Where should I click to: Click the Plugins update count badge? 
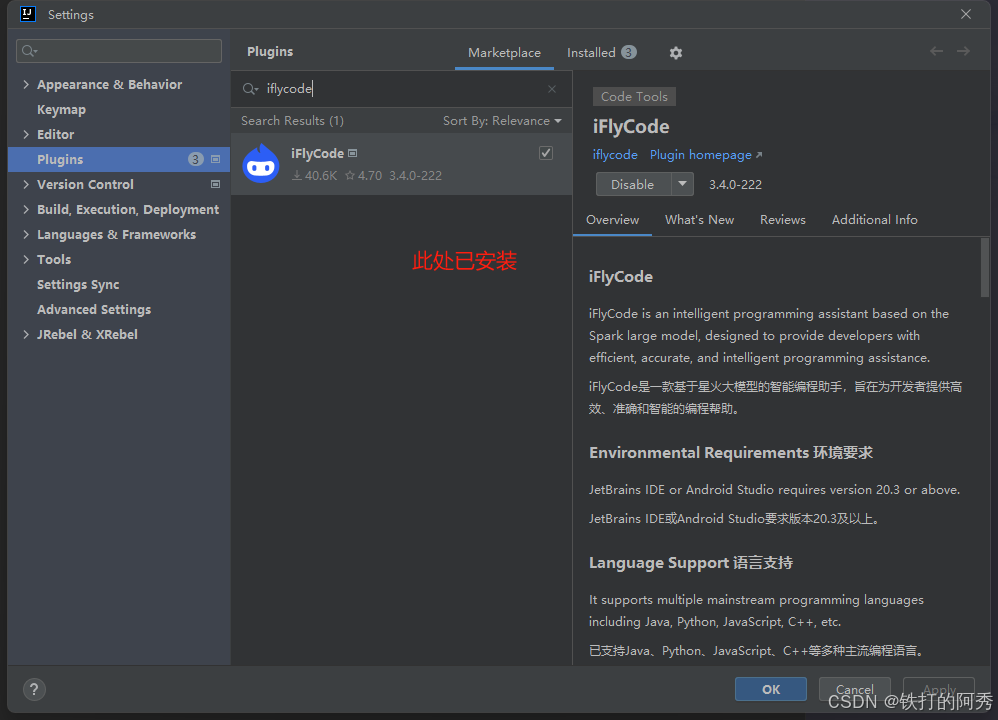coord(196,159)
